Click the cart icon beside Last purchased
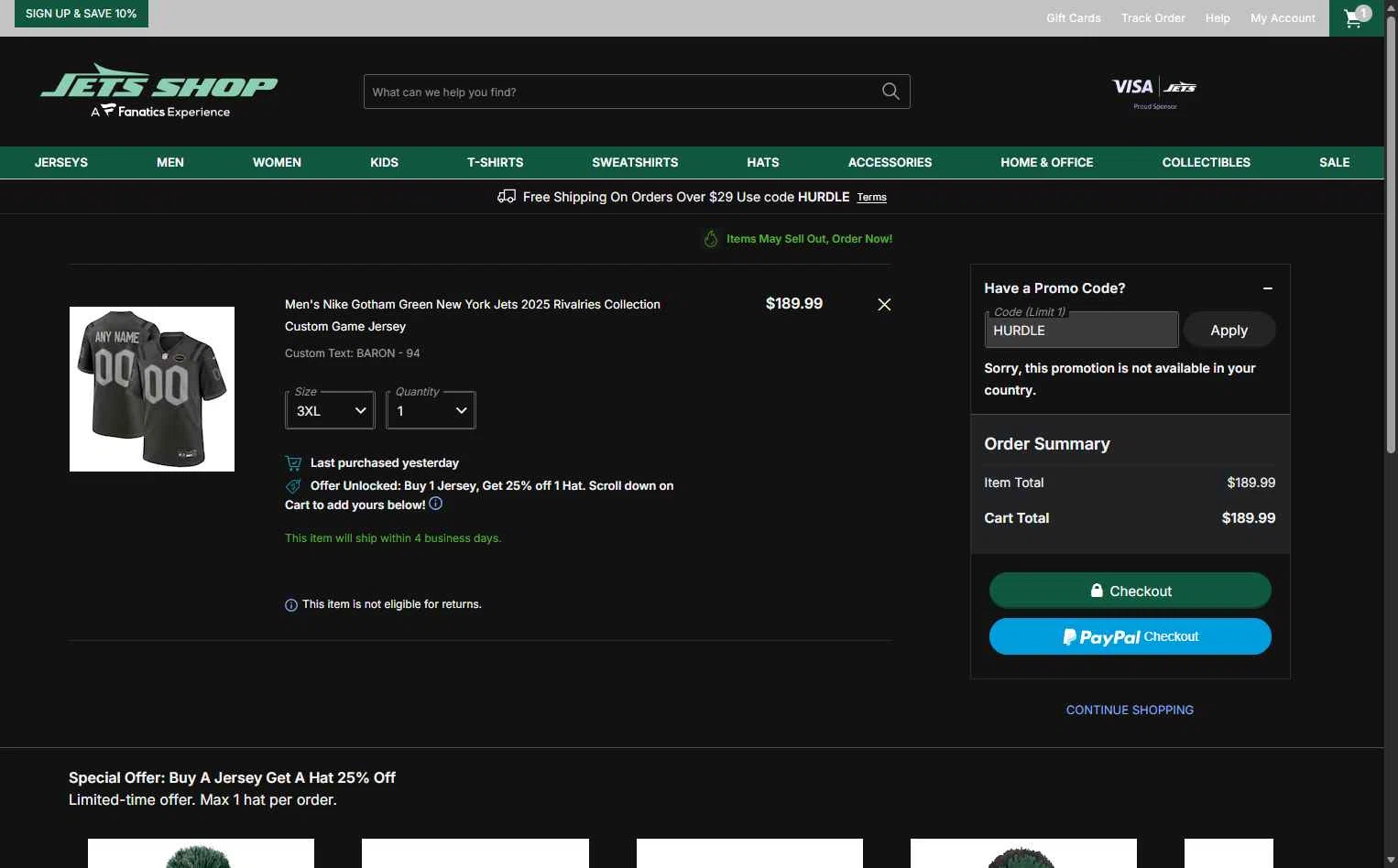This screenshot has width=1398, height=868. [x=293, y=463]
